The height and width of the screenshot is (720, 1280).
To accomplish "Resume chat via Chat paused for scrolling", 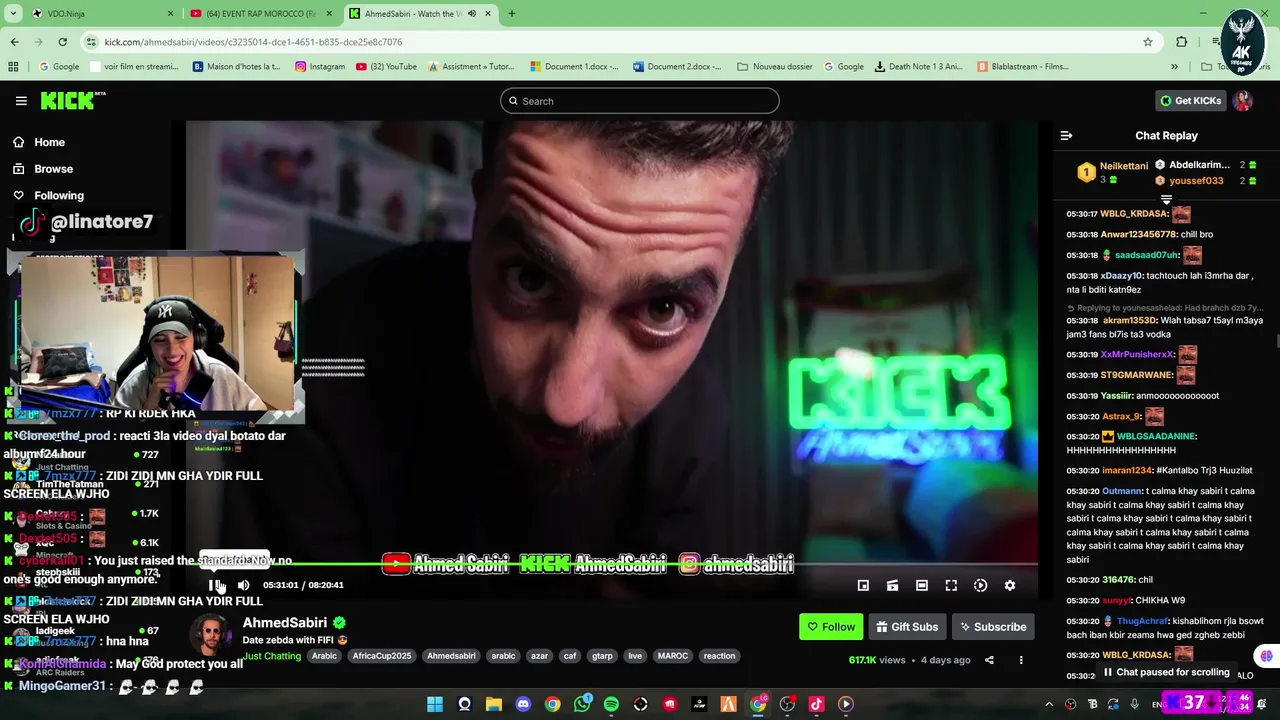I will click(1166, 672).
